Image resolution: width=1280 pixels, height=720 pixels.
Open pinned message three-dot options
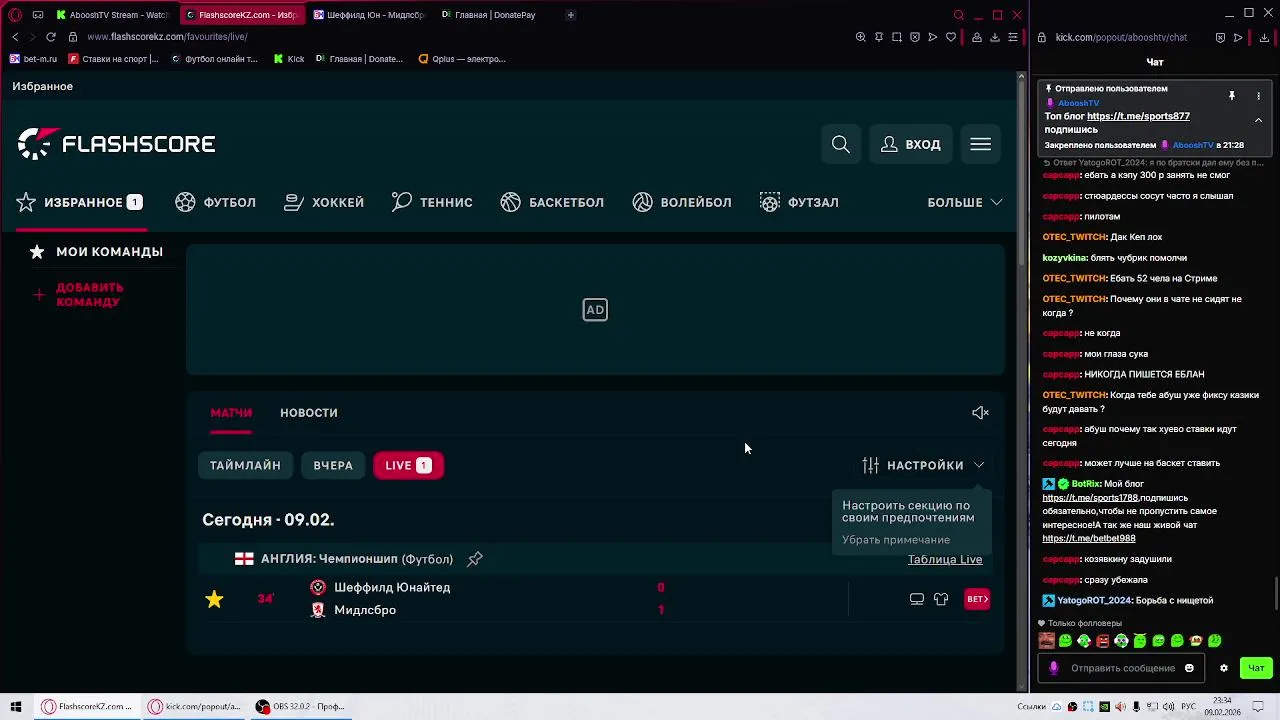pos(1258,96)
